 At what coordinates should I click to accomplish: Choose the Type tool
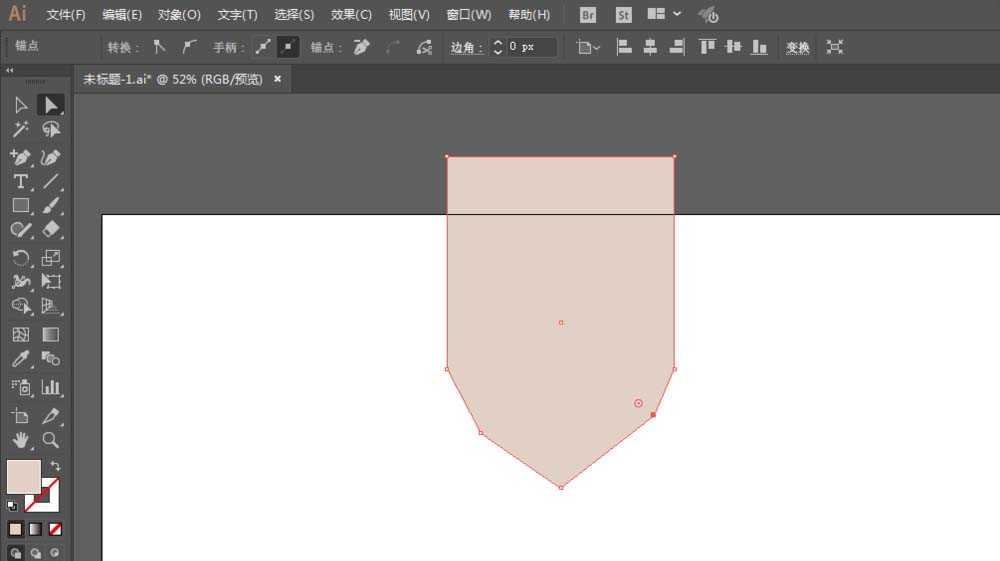[x=20, y=182]
